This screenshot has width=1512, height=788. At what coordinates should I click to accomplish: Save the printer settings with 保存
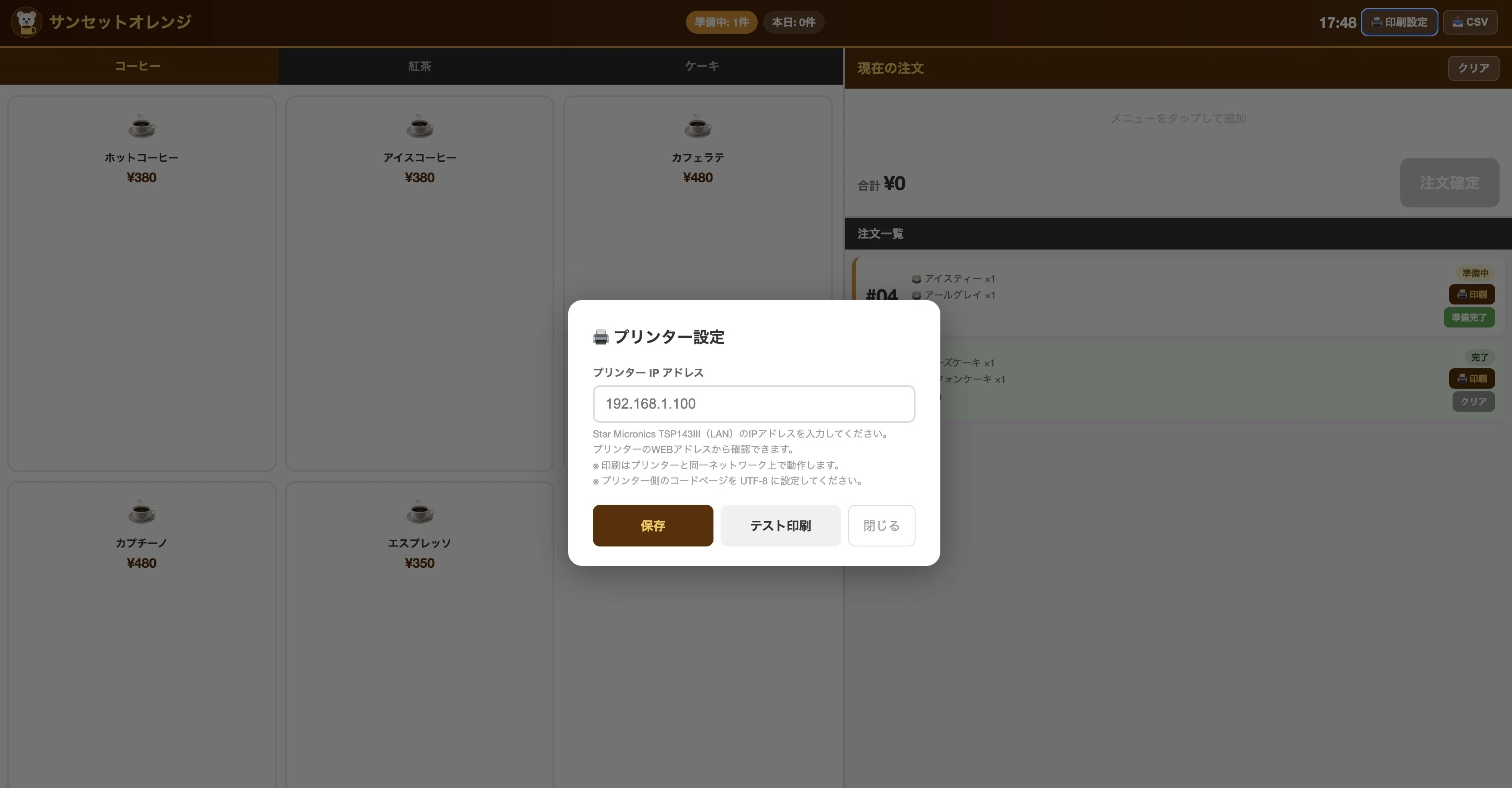(x=653, y=526)
